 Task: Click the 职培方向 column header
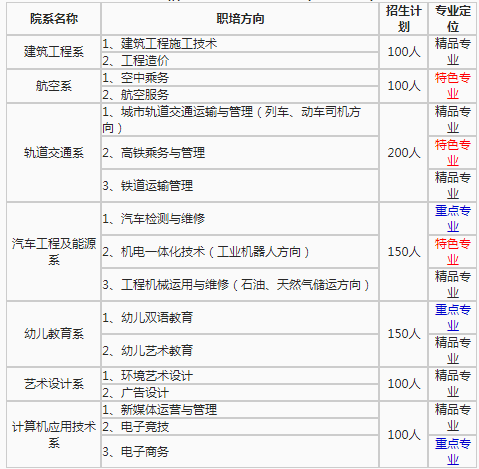click(240, 19)
